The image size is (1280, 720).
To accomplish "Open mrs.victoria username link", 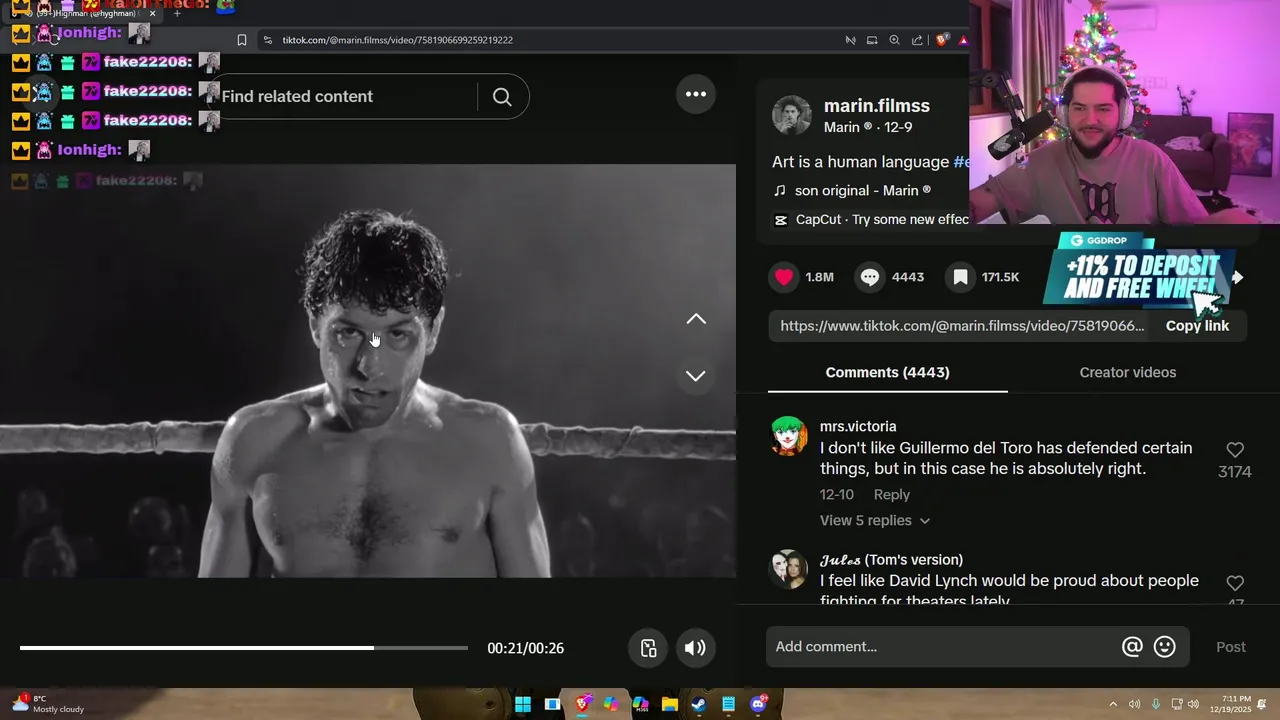I will [858, 427].
